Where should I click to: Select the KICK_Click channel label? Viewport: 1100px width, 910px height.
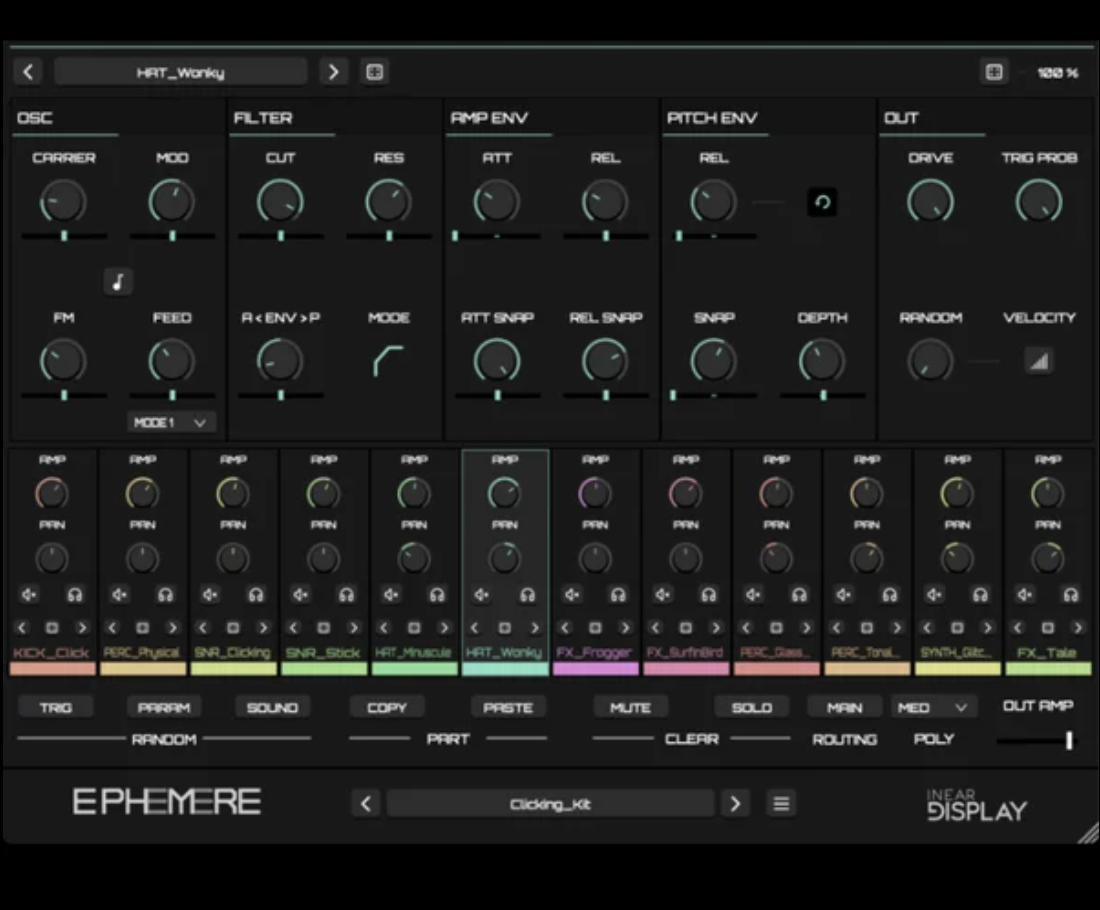point(52,653)
